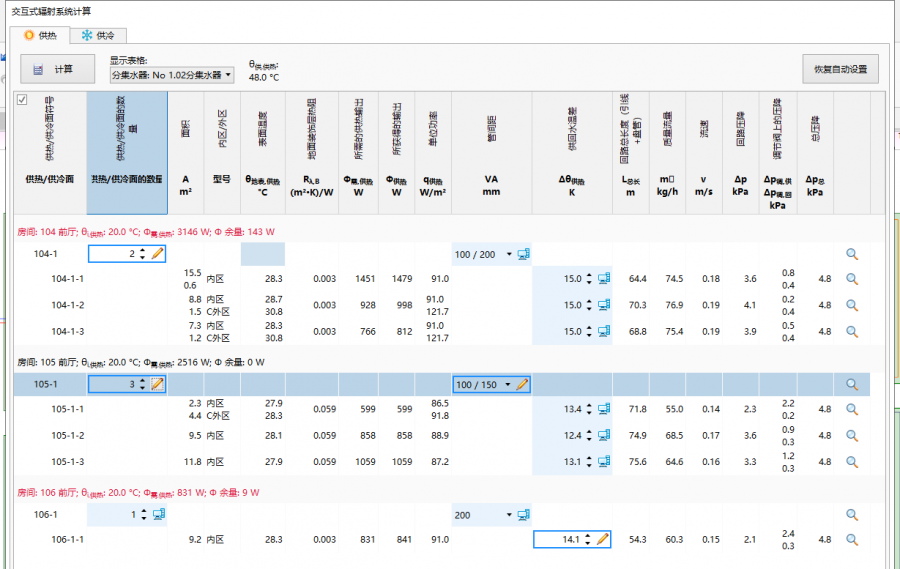Click the 14.1 temperature difference input field
Screen dimensions: 900x569
(x=561, y=539)
